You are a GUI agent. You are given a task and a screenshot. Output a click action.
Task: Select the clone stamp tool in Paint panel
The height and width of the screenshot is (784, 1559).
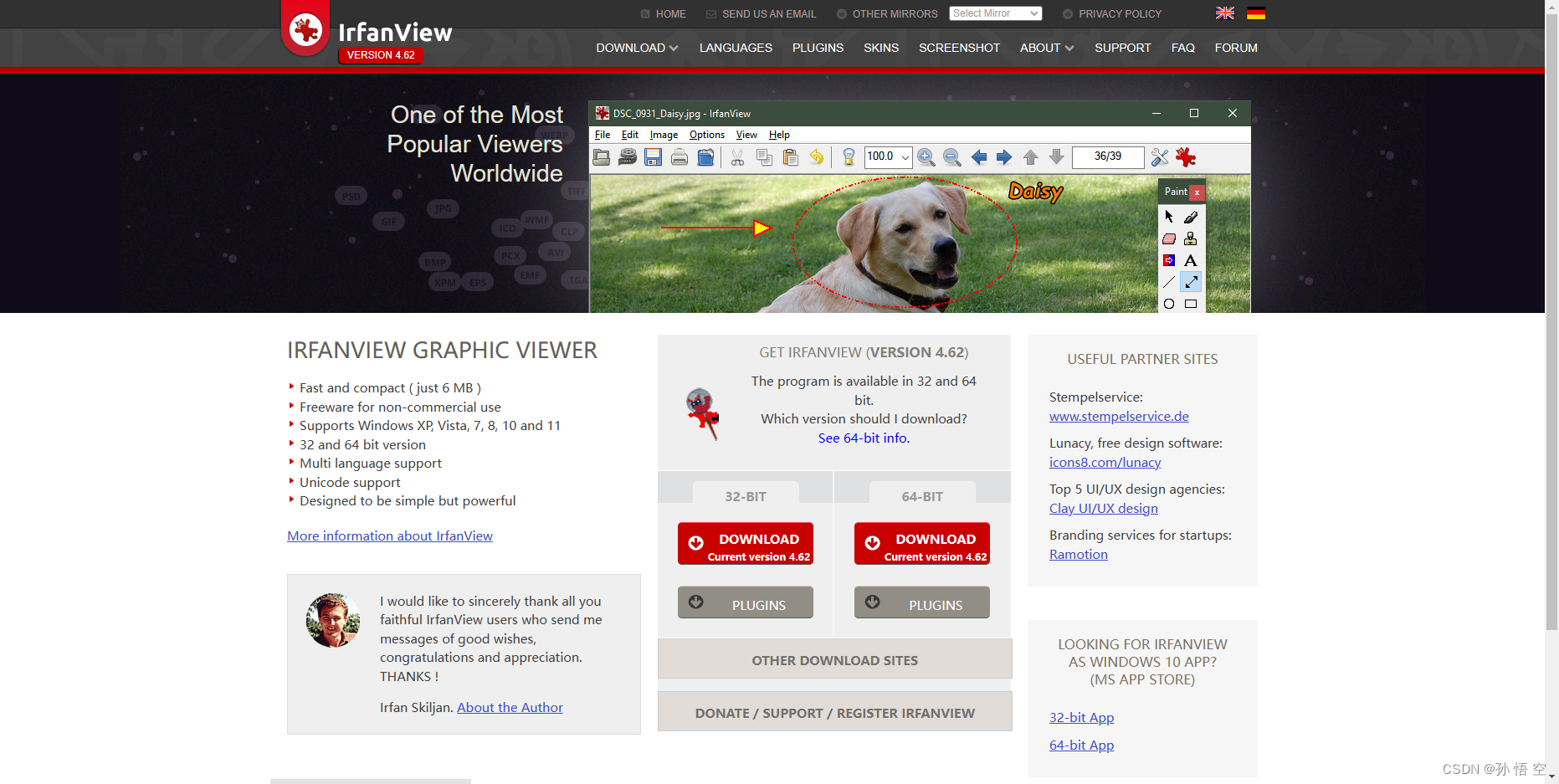pos(1191,238)
